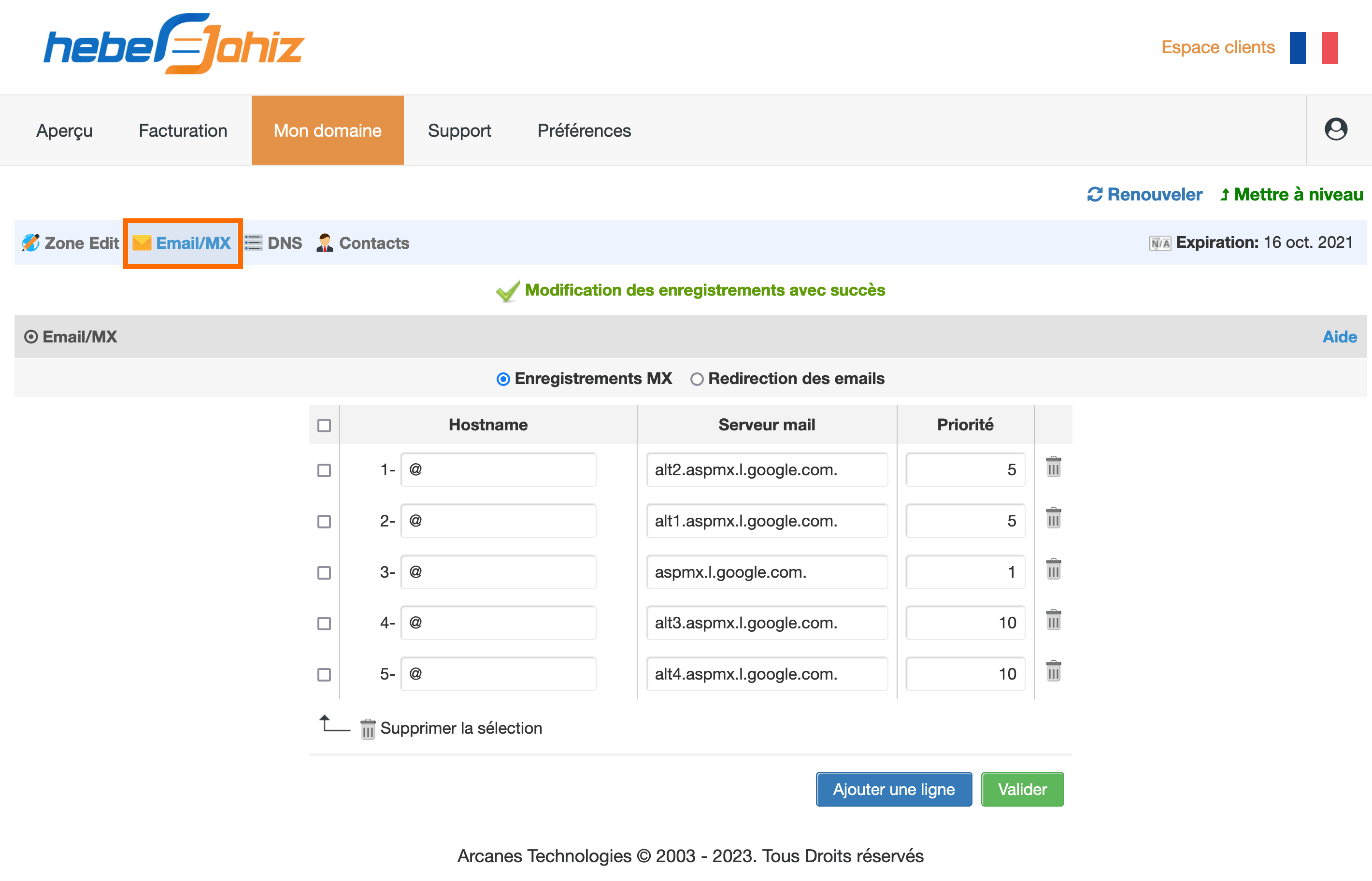This screenshot has width=1372, height=881.
Task: Click the hebeJohiz logo
Action: [174, 44]
